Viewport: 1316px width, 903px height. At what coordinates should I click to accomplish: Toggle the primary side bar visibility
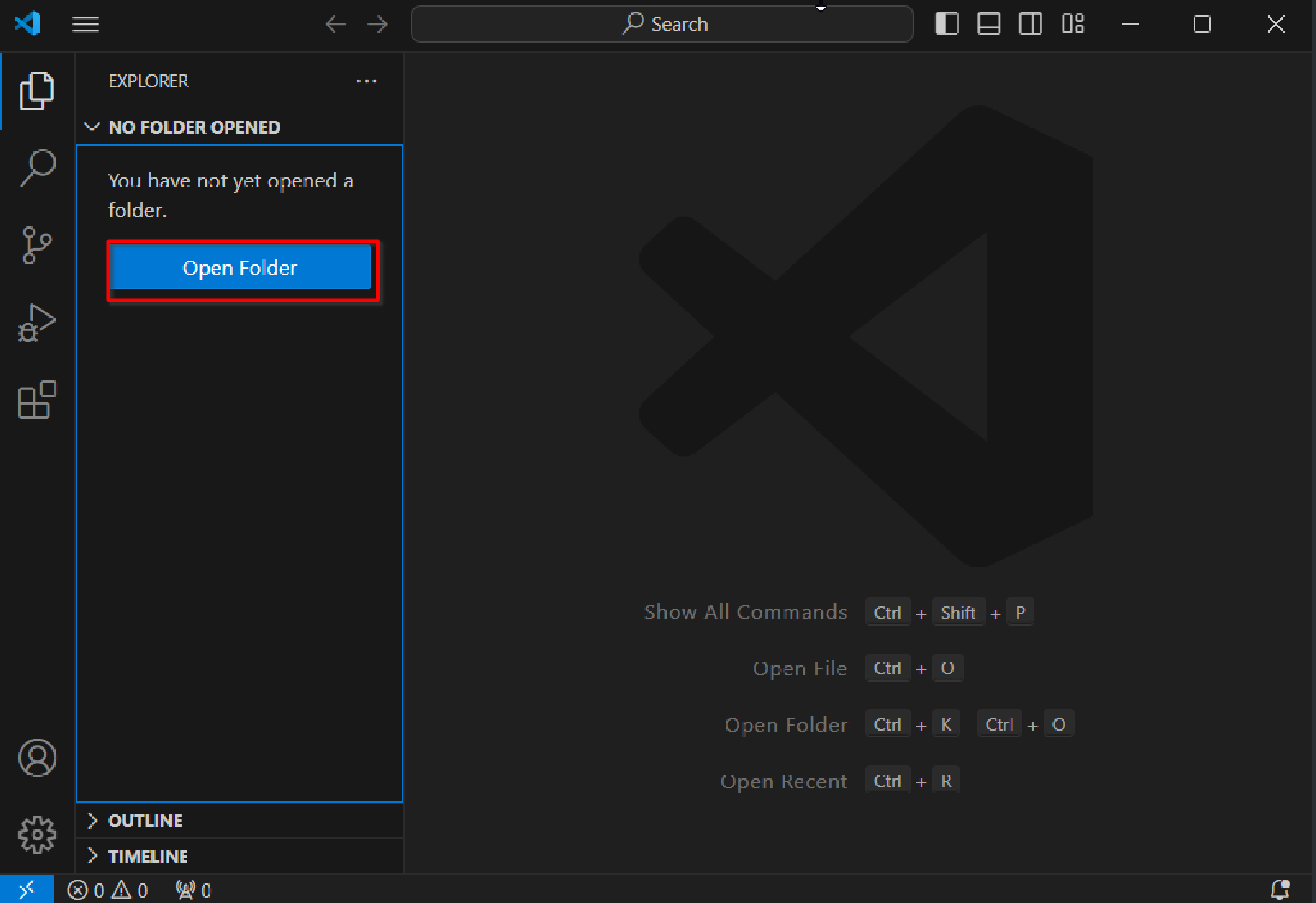tap(946, 24)
